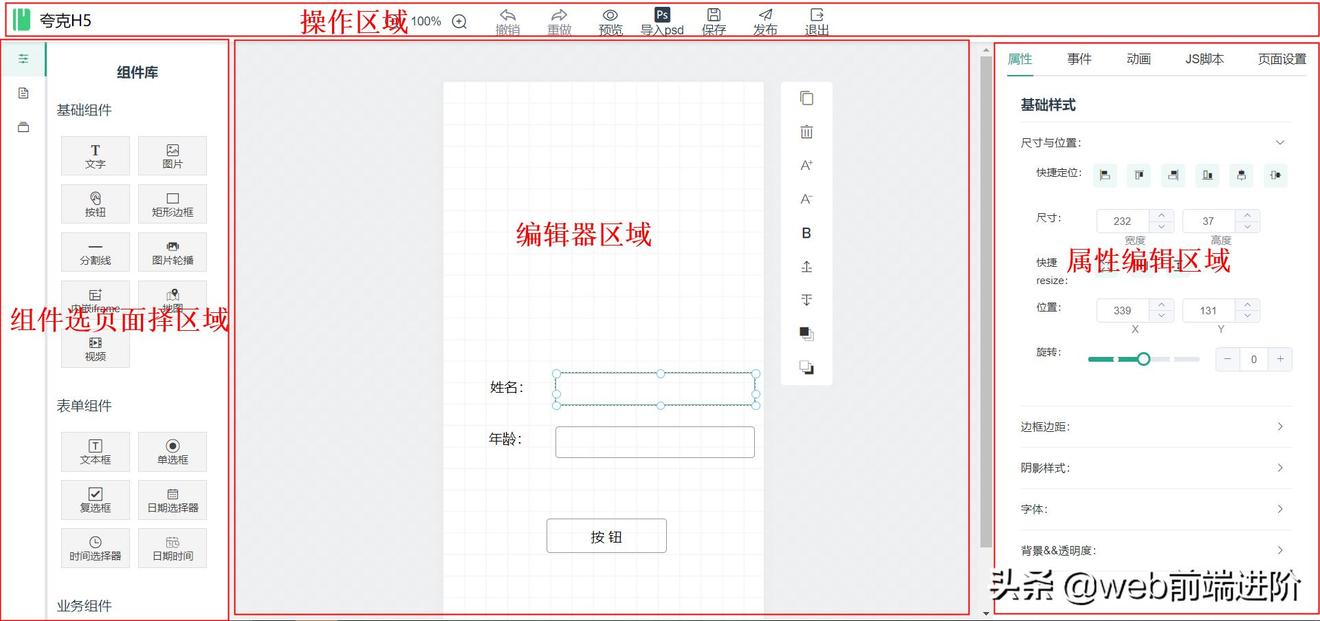The height and width of the screenshot is (621, 1320).
Task: Increase font size with the A+ icon
Action: click(x=807, y=165)
